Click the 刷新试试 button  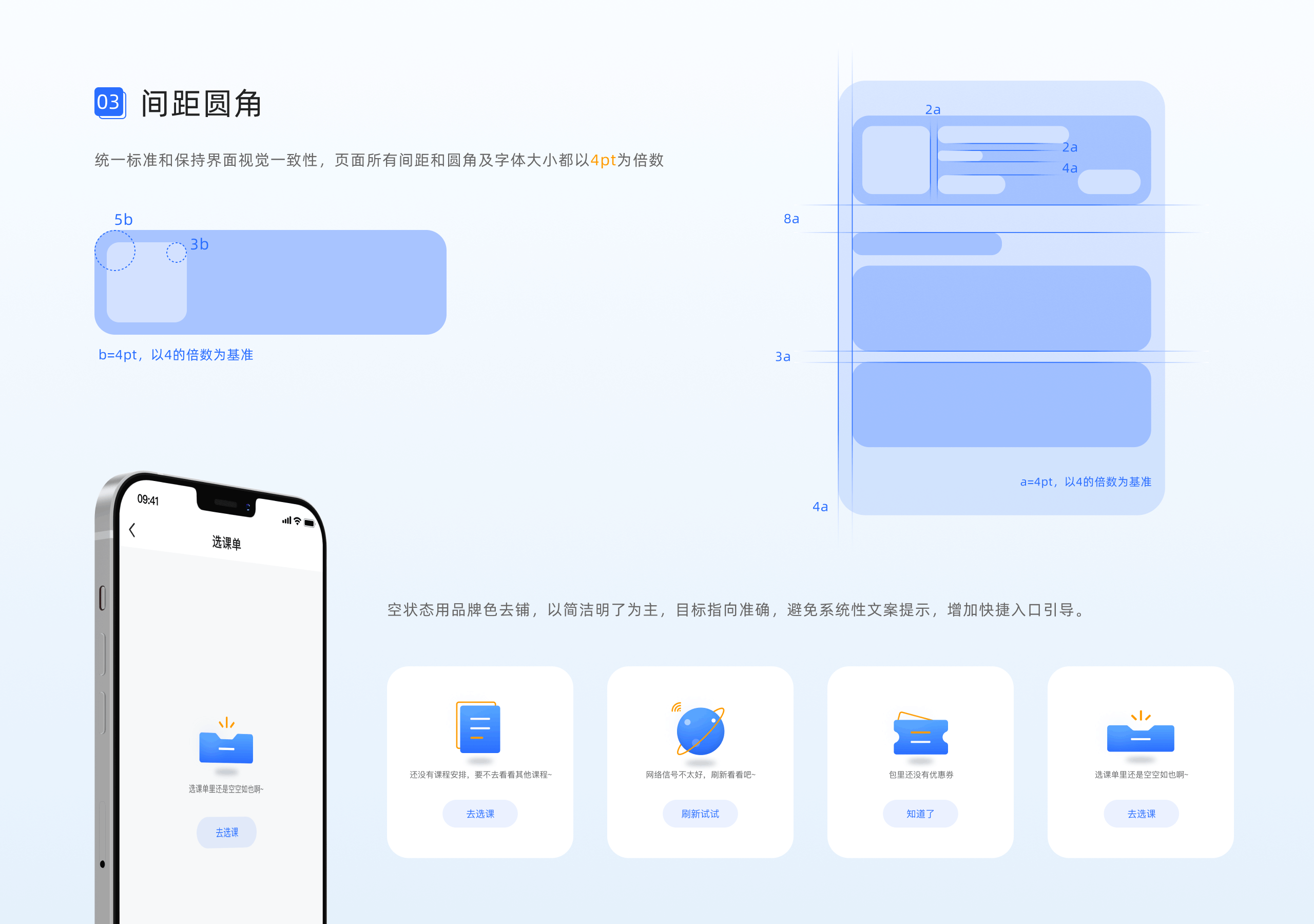(700, 814)
